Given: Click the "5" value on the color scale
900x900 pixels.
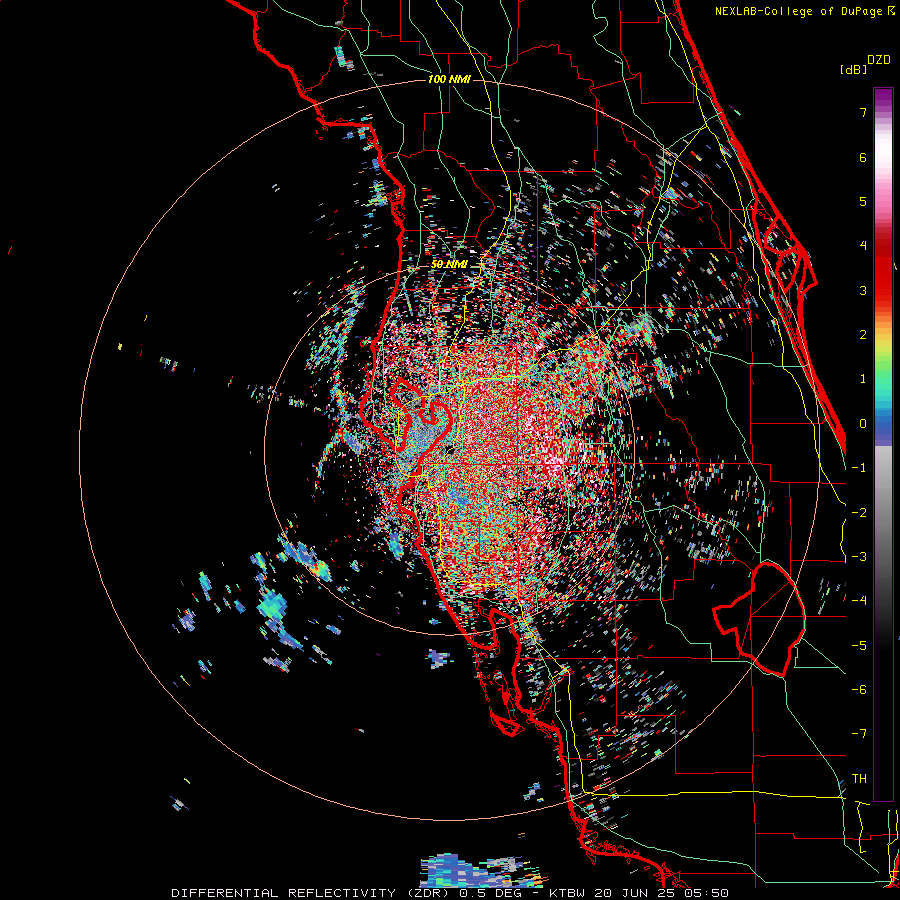Looking at the screenshot, I should (863, 201).
